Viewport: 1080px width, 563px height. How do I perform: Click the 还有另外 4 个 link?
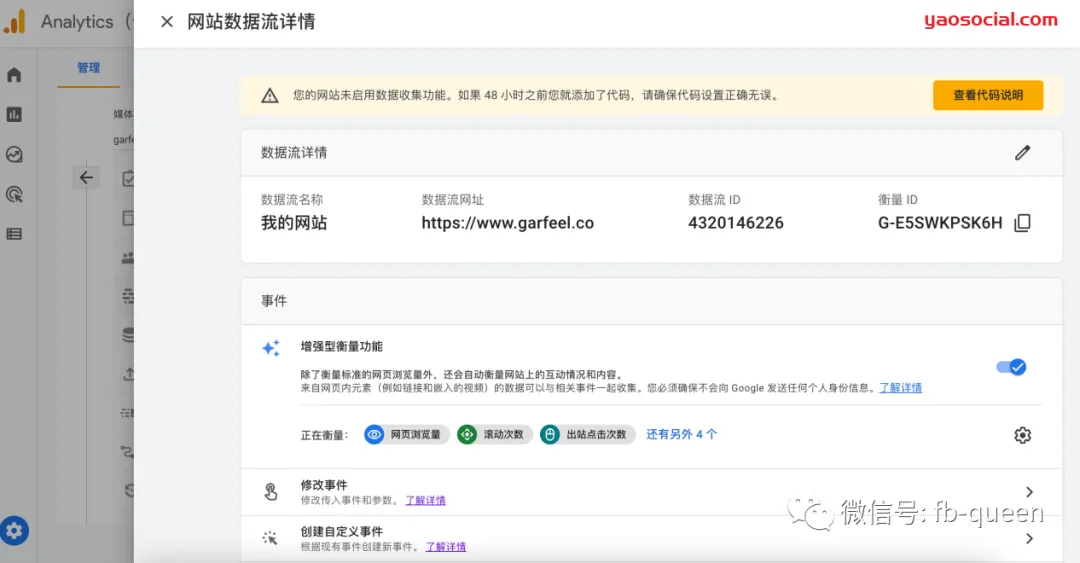681,434
